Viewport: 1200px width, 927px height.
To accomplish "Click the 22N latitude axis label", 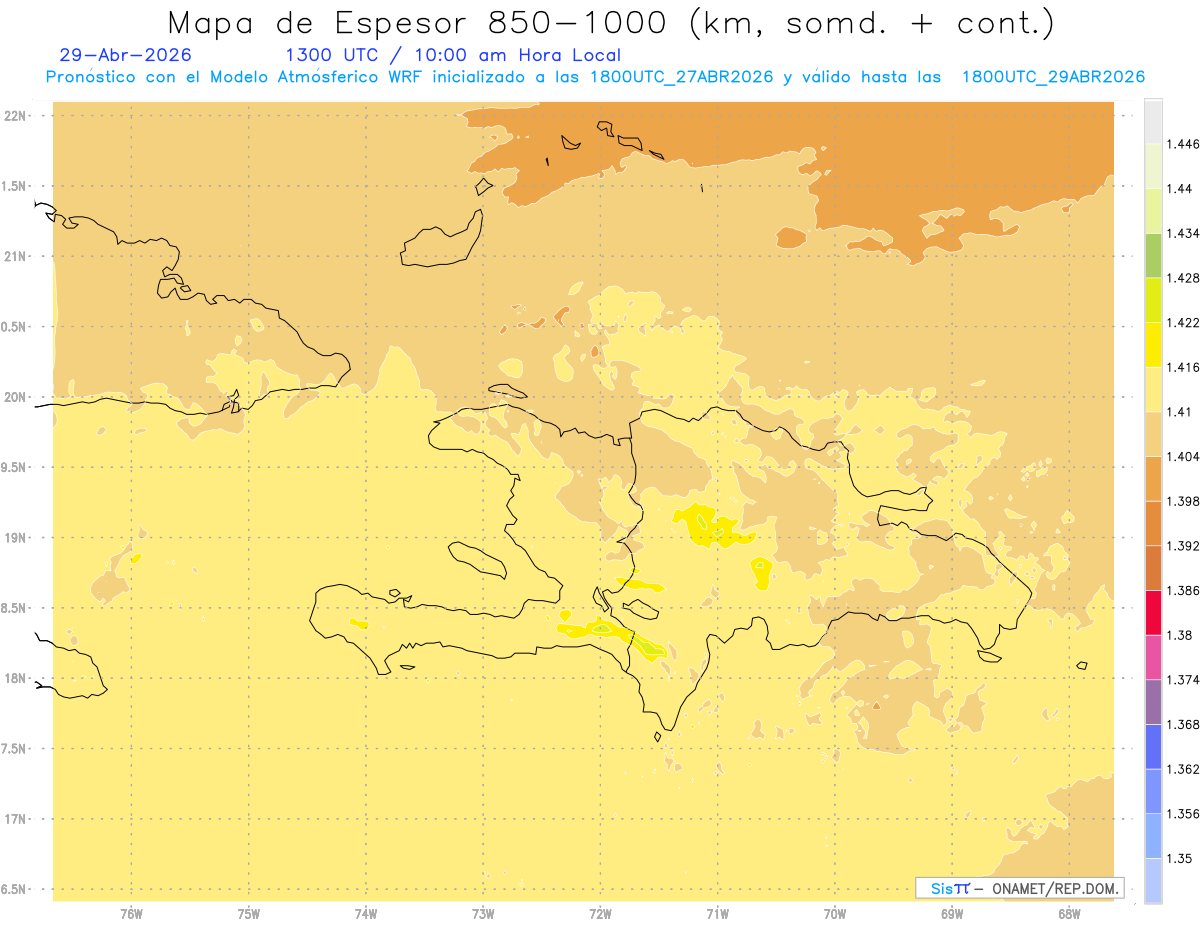I will tap(16, 116).
